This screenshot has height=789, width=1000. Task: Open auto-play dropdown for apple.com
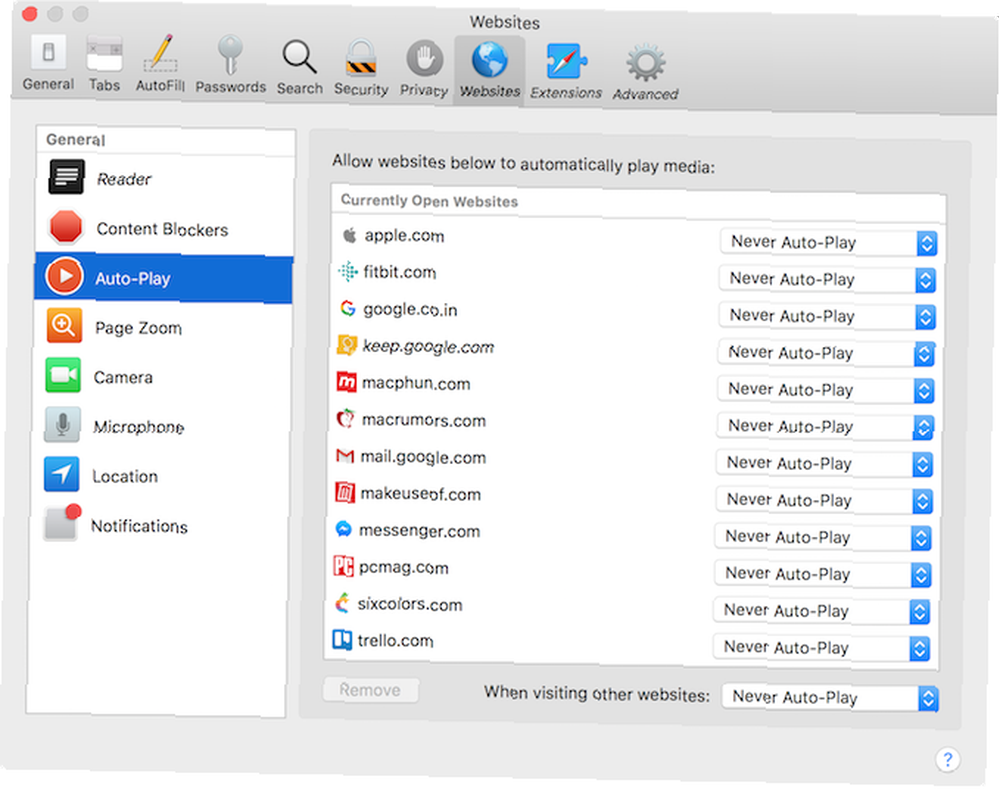828,242
